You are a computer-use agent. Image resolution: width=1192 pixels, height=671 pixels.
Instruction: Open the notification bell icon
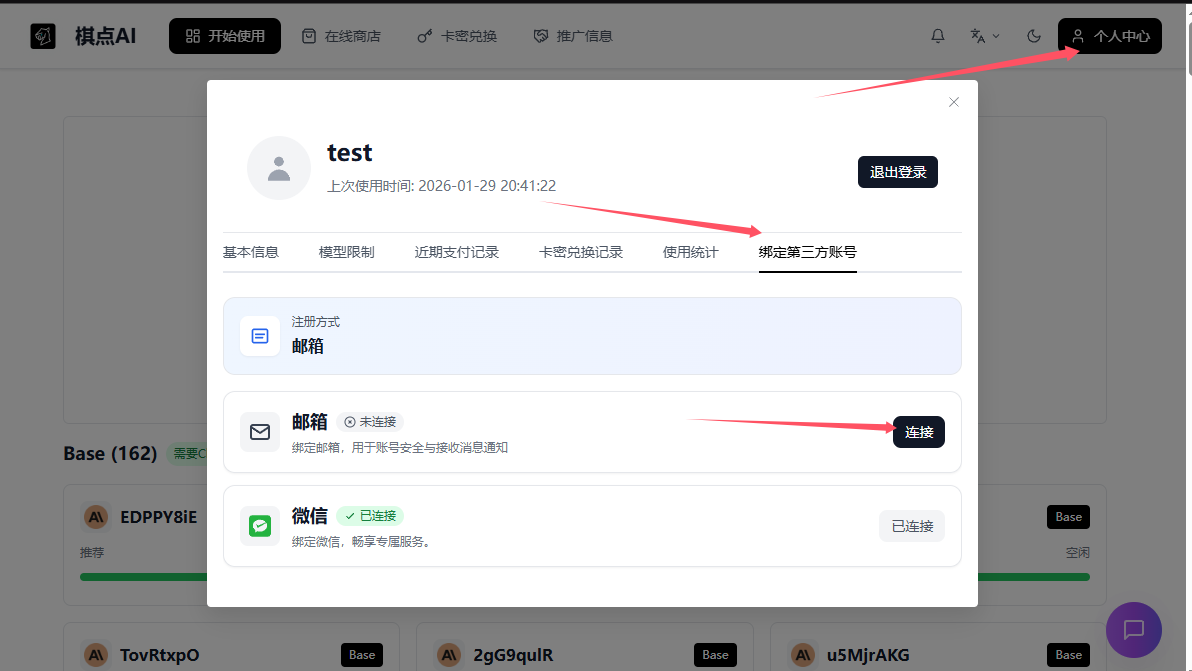click(937, 35)
